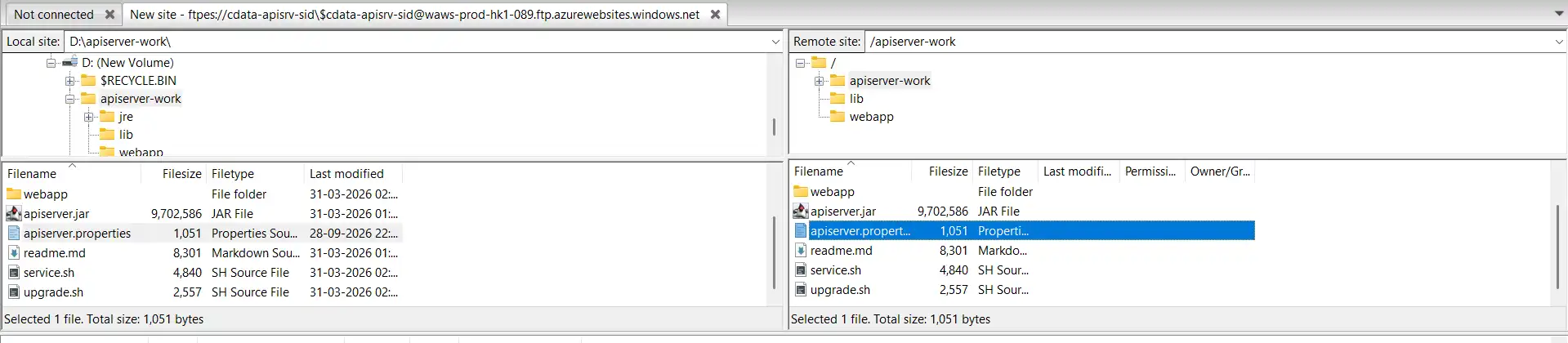Select the remote root folder icon
The width and height of the screenshot is (1568, 343).
click(x=819, y=63)
